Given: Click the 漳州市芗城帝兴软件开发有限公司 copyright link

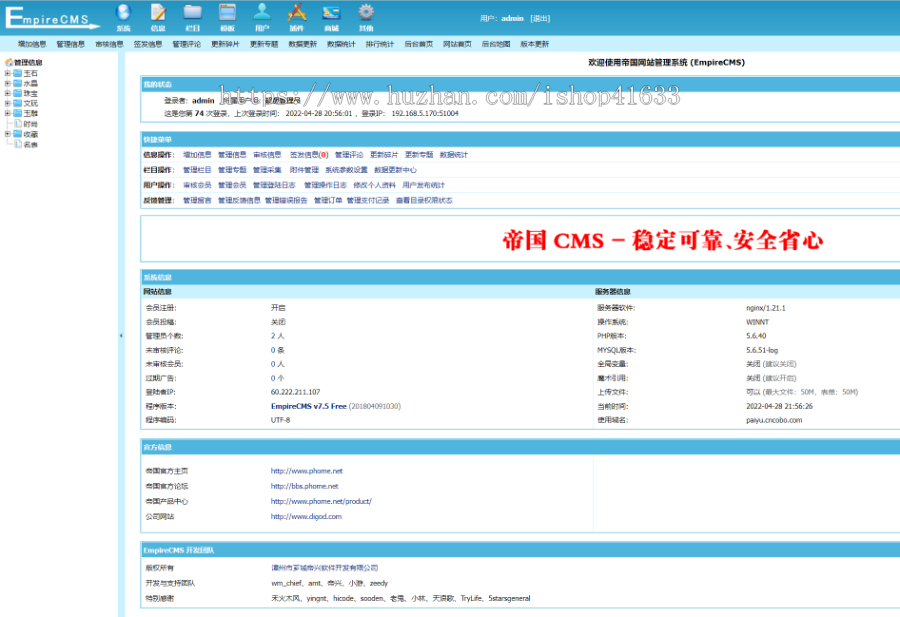Looking at the screenshot, I should [324, 568].
